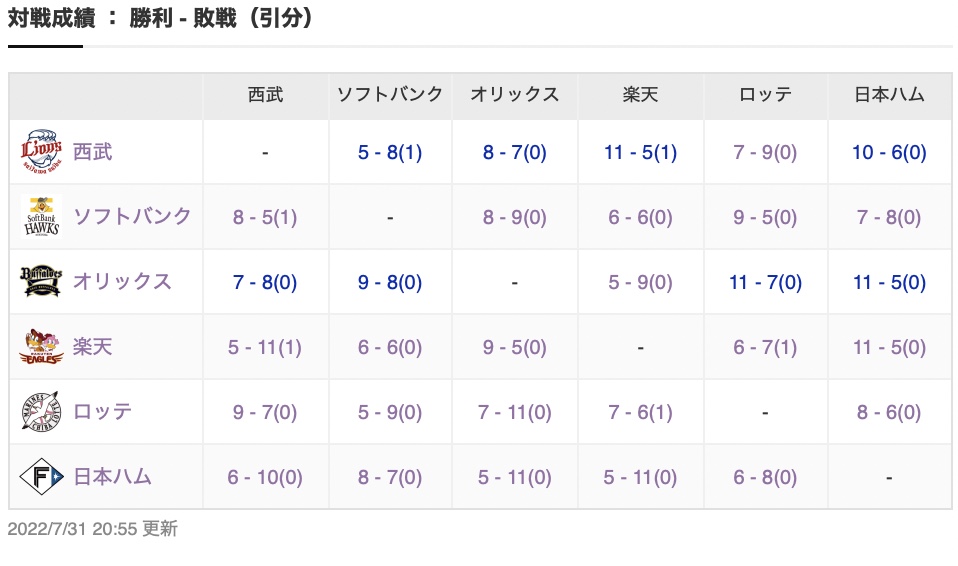
Task: Open 西武 vs ソフトバンク record 5 - 8(1)
Action: point(390,152)
